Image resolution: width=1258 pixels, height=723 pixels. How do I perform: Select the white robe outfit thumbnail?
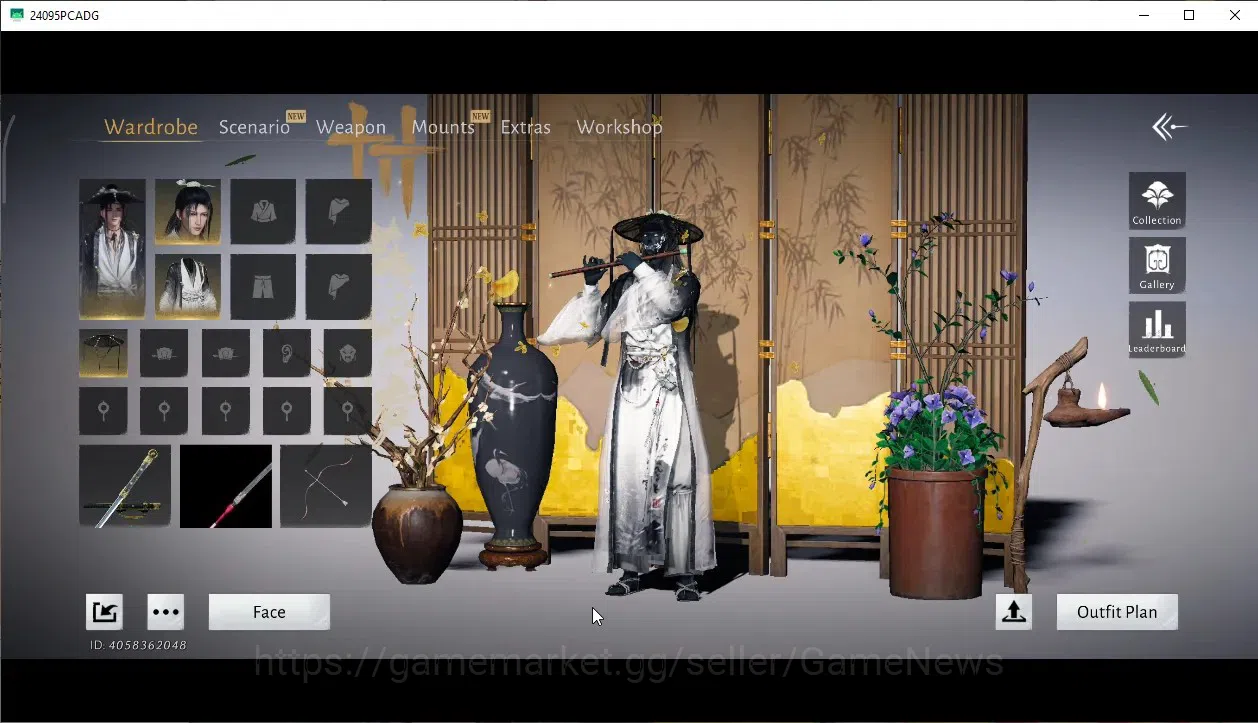(188, 287)
